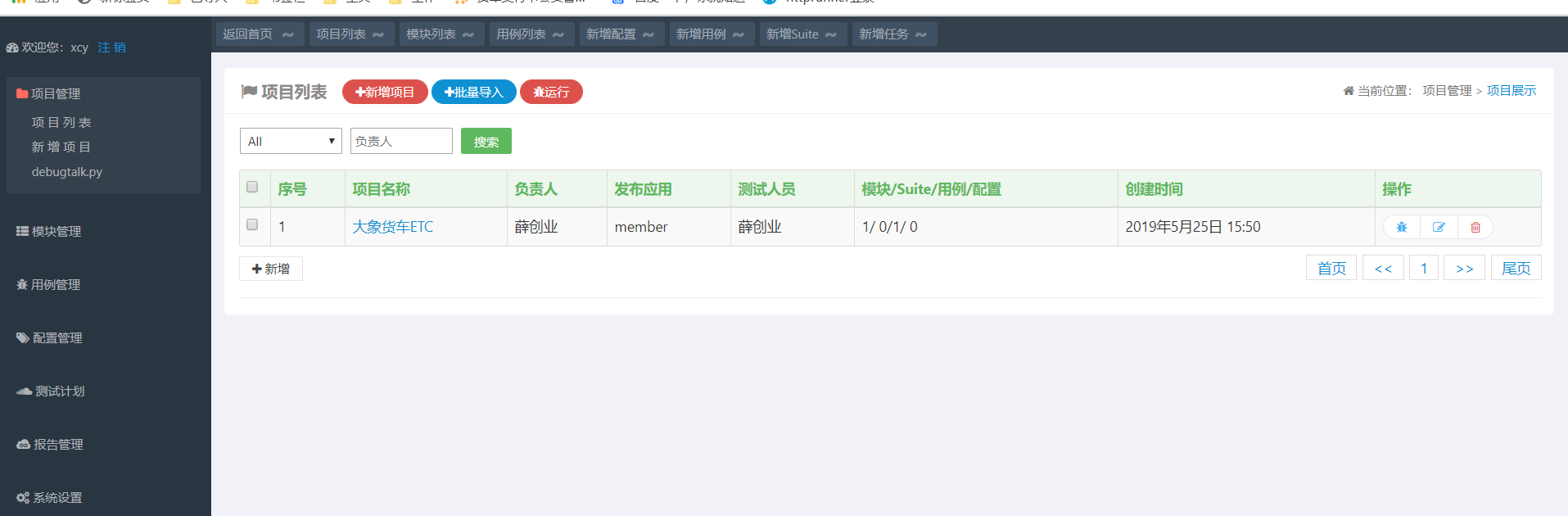Select 新增项目 in the sidebar submenu

click(61, 147)
